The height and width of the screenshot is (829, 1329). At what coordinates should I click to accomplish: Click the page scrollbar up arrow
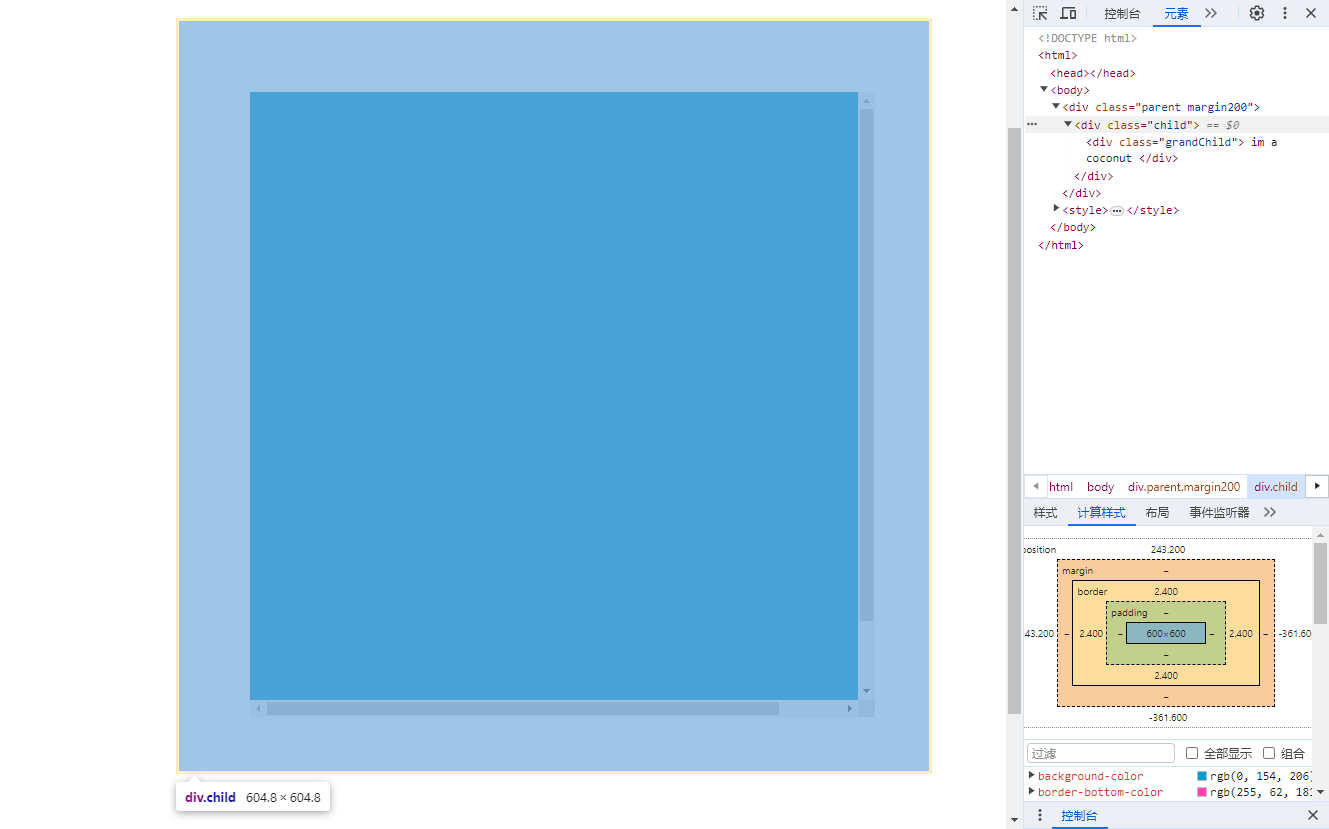click(x=1014, y=8)
